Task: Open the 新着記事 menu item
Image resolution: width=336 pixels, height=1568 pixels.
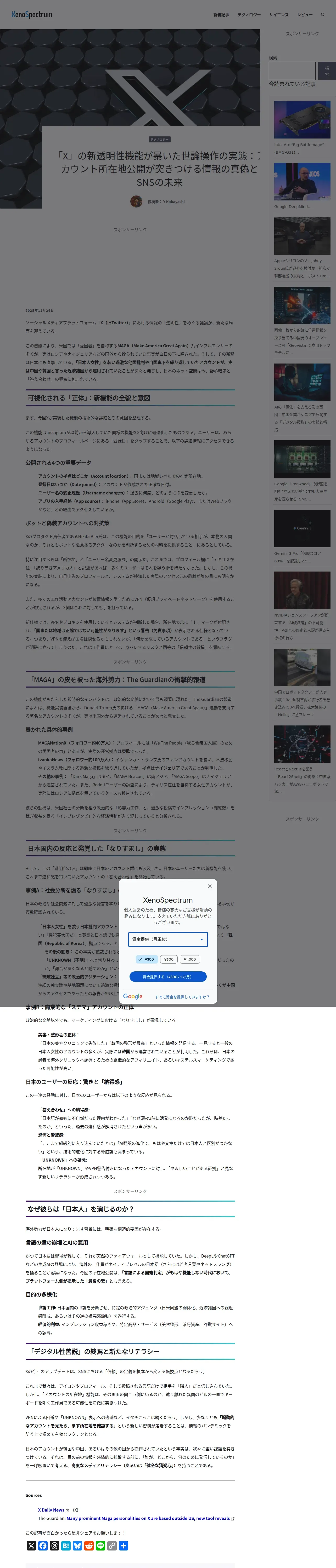Action: (221, 15)
